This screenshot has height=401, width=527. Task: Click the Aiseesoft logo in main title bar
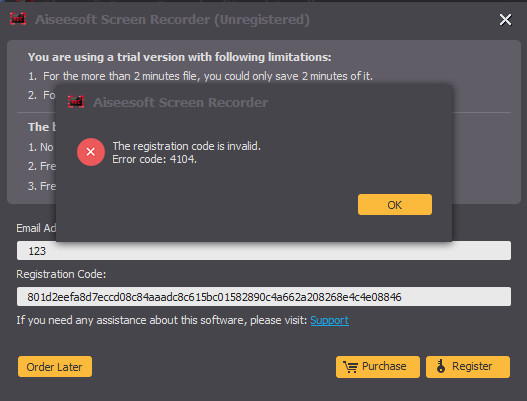(x=18, y=19)
